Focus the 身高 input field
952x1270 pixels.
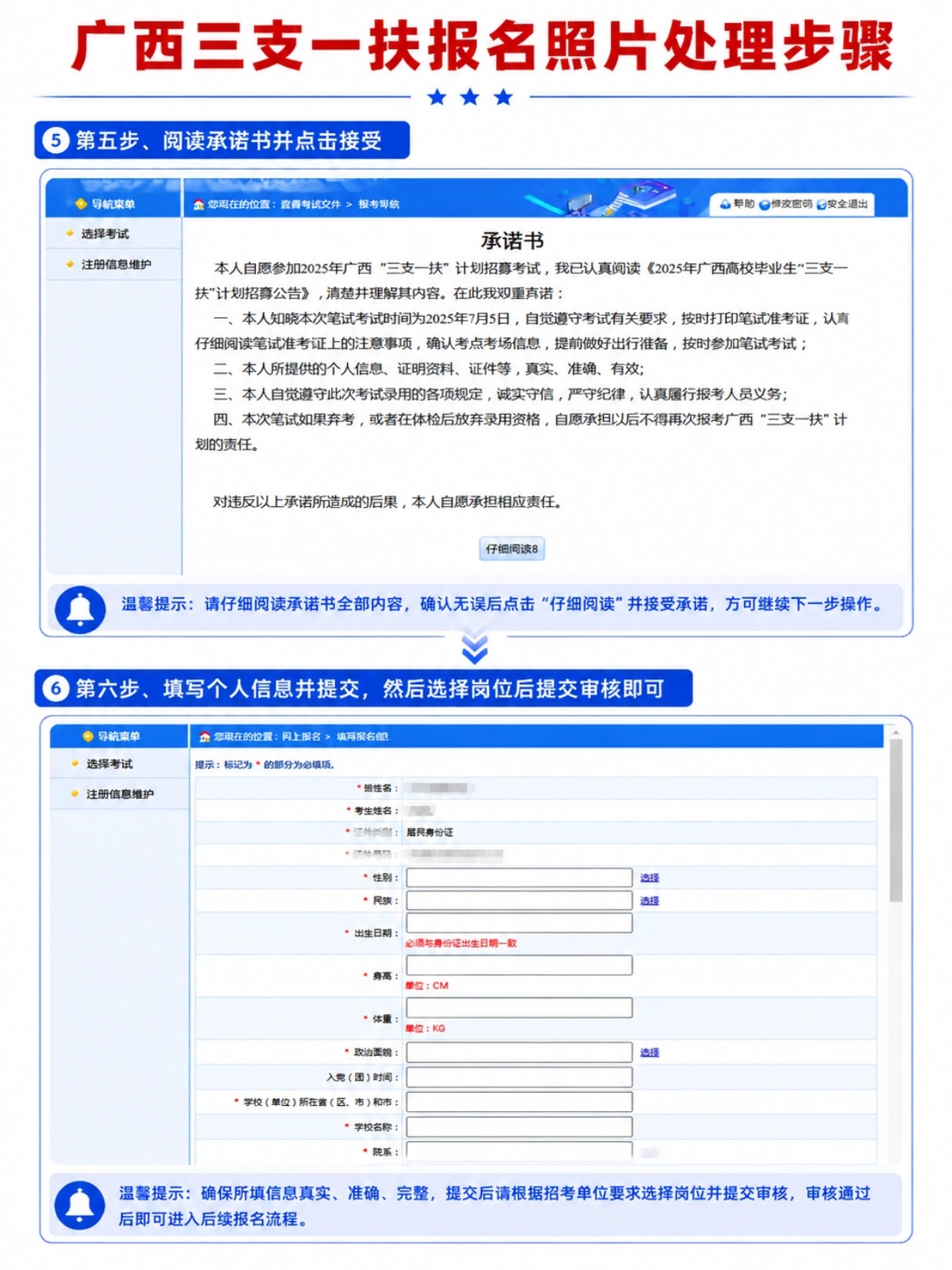[519, 966]
